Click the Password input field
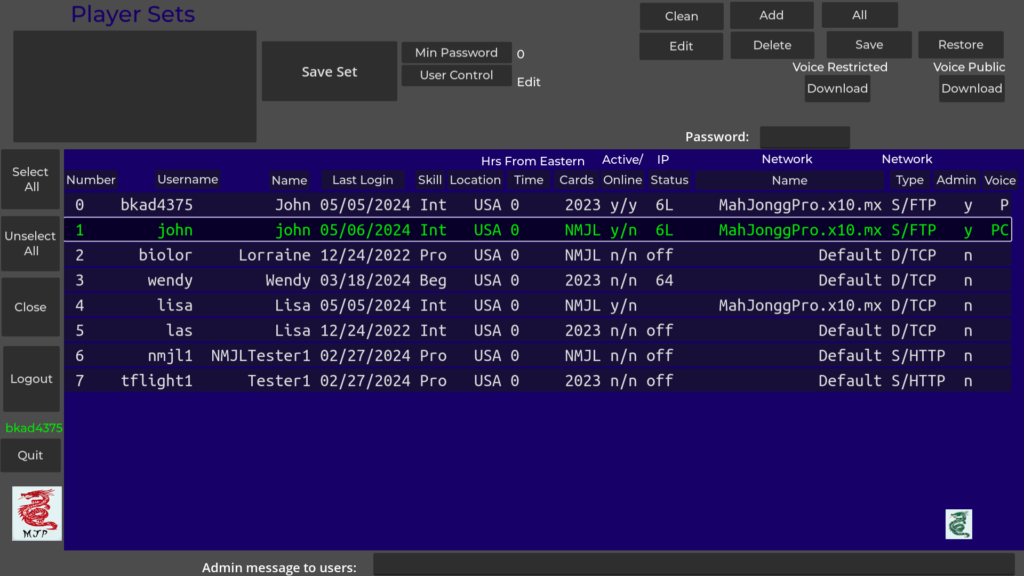The width and height of the screenshot is (1024, 576). click(804, 137)
